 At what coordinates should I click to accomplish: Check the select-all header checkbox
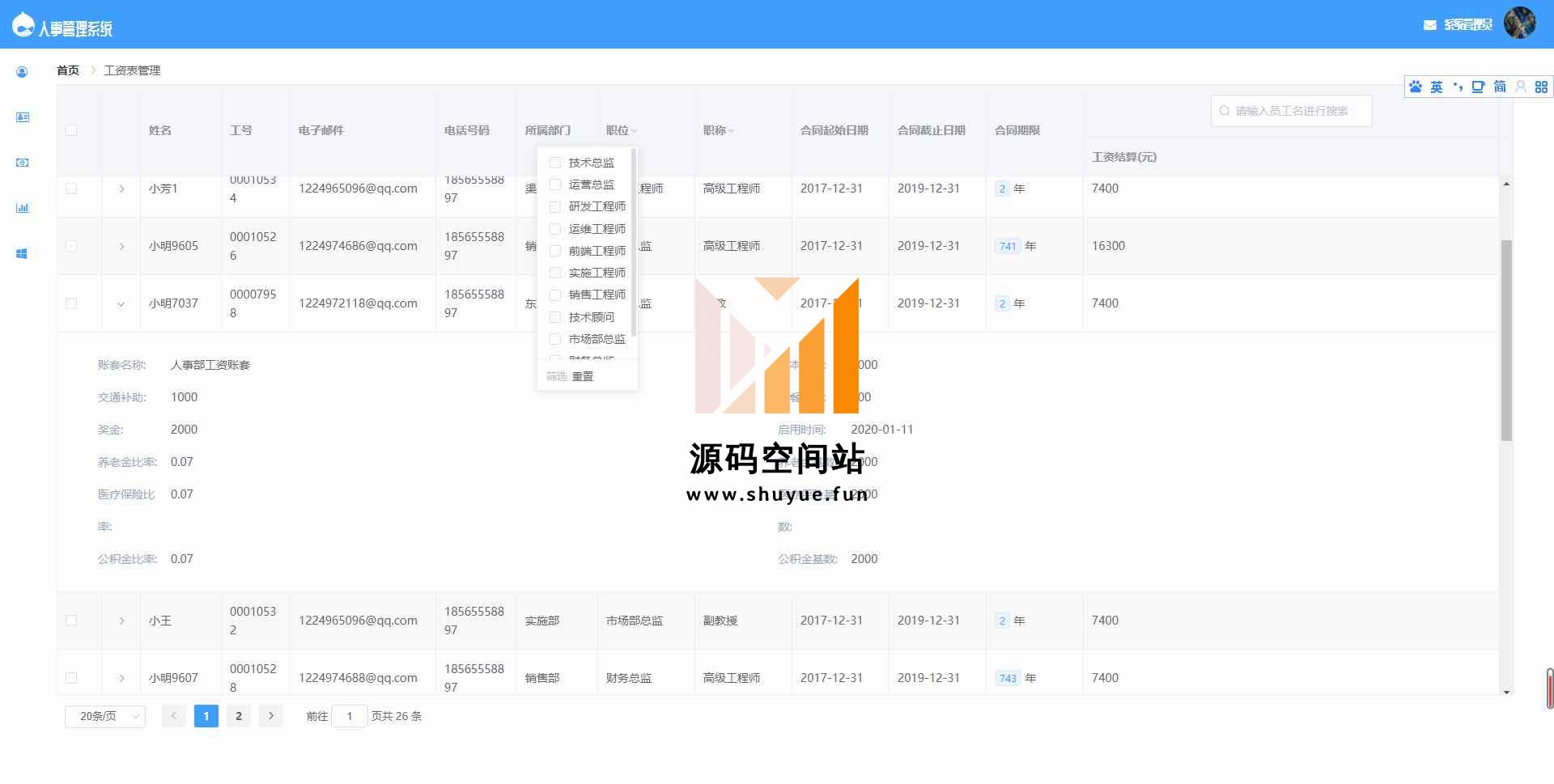coord(71,130)
